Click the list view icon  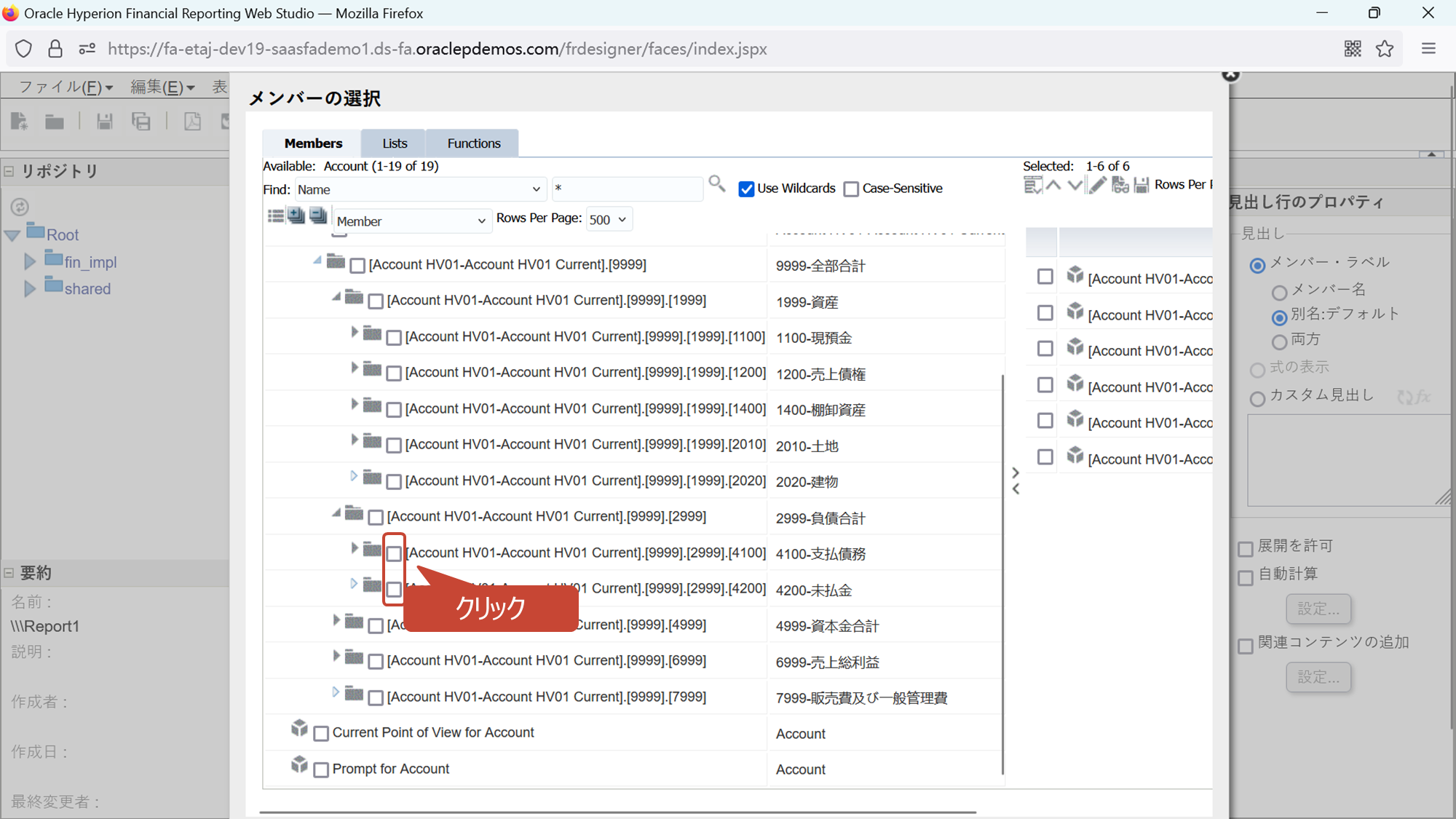275,216
